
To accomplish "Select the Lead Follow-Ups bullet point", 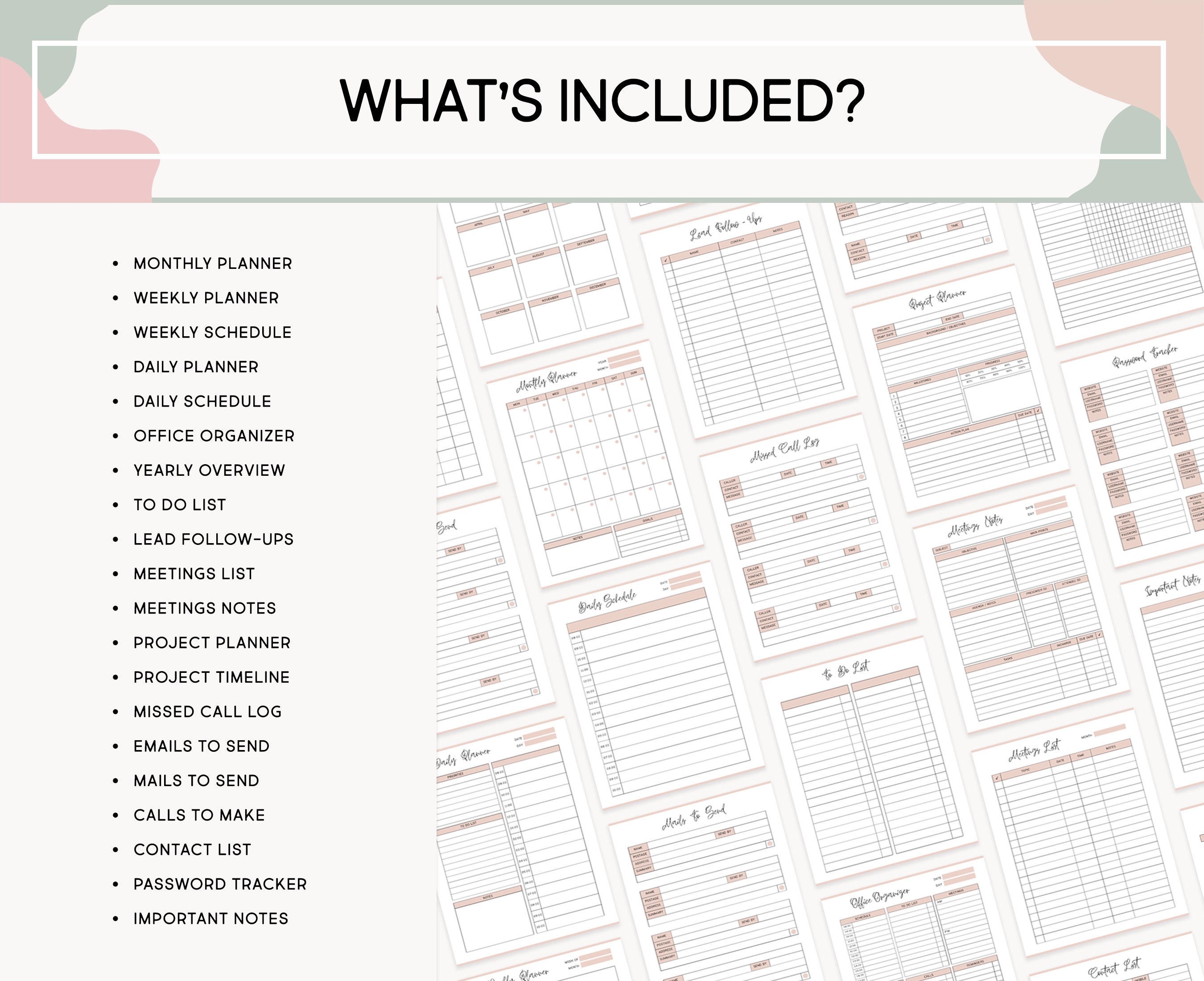I will click(x=213, y=539).
